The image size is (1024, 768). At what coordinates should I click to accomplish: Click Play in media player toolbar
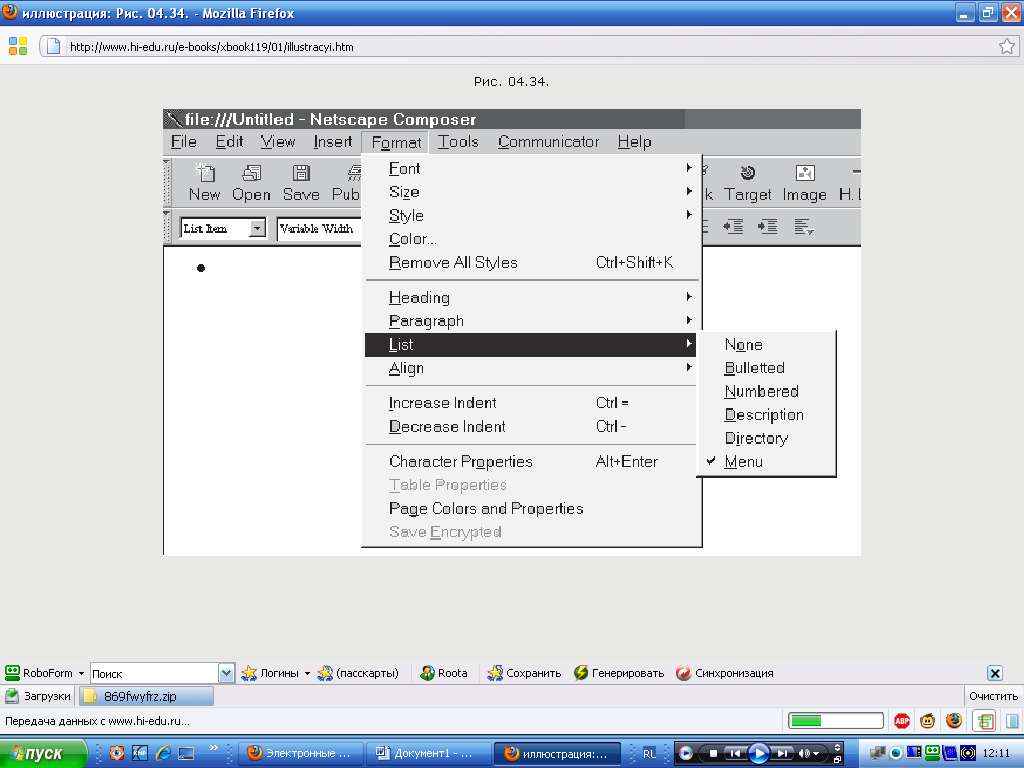[x=759, y=754]
